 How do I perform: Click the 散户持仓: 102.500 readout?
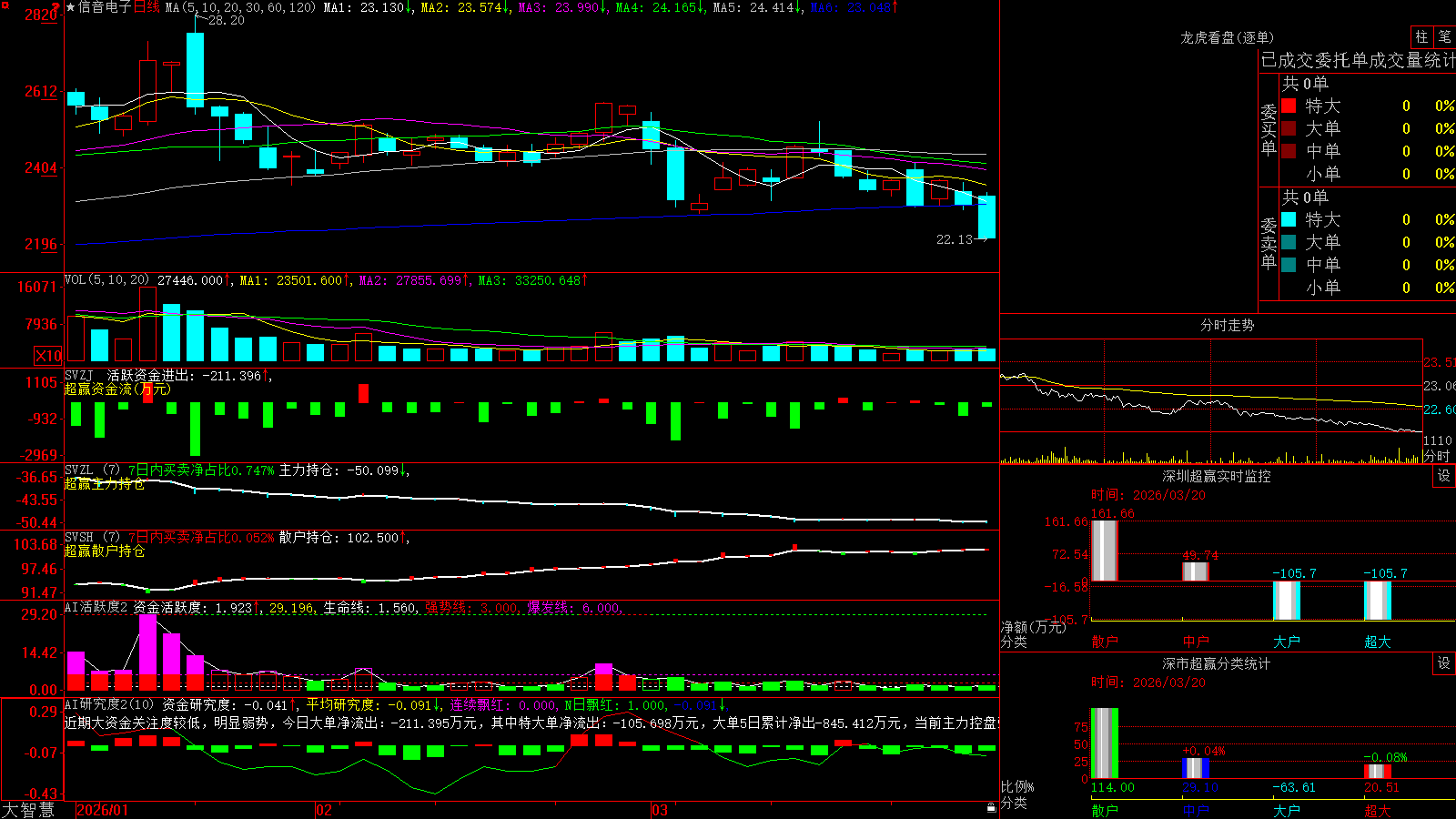point(343,538)
